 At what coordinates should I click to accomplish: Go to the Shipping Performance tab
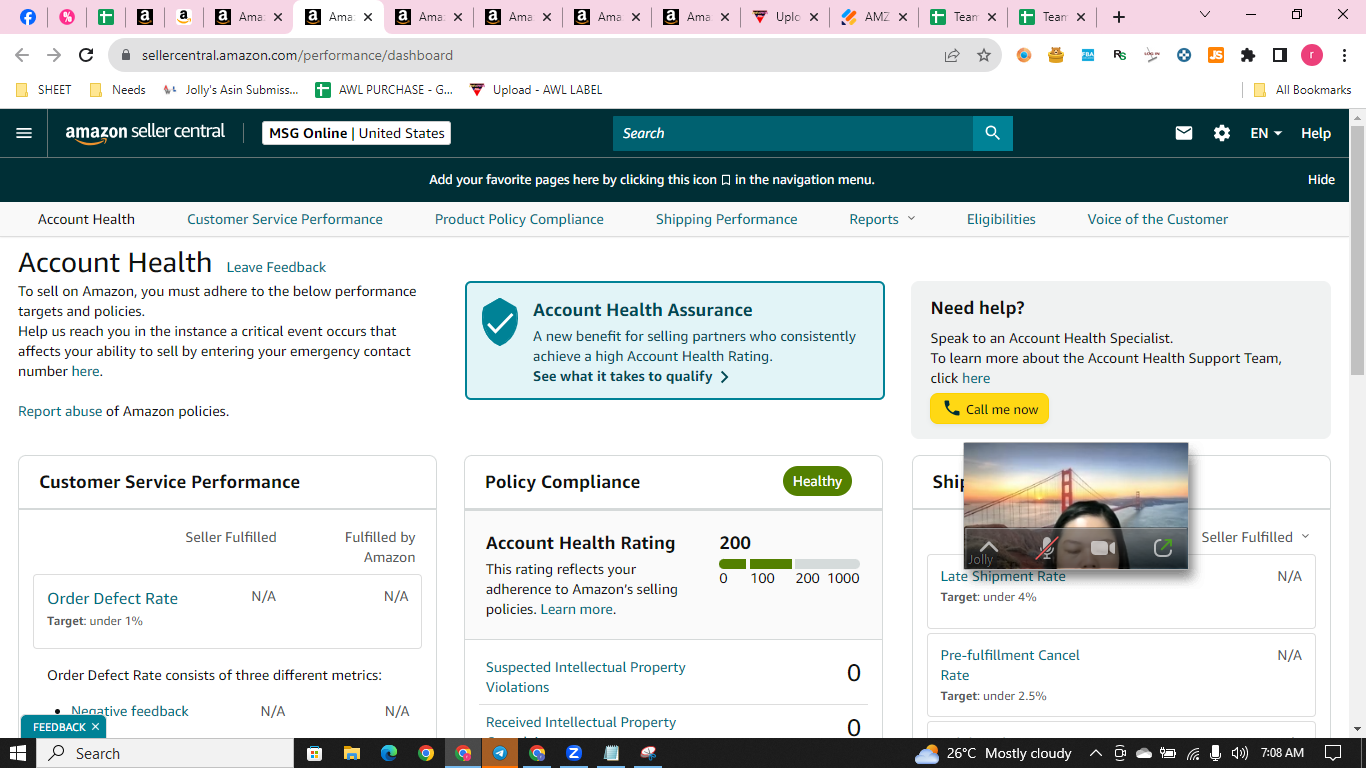727,219
